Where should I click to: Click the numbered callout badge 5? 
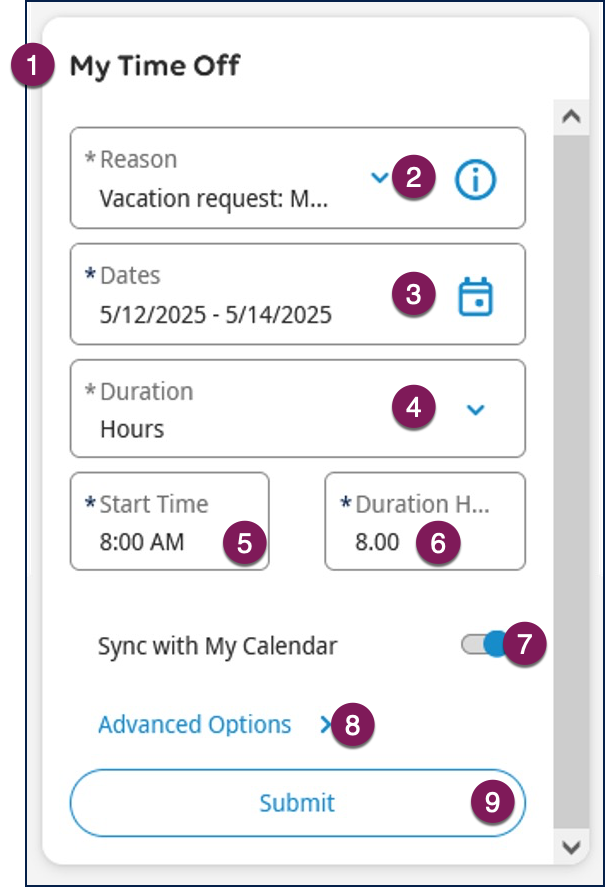[x=245, y=543]
